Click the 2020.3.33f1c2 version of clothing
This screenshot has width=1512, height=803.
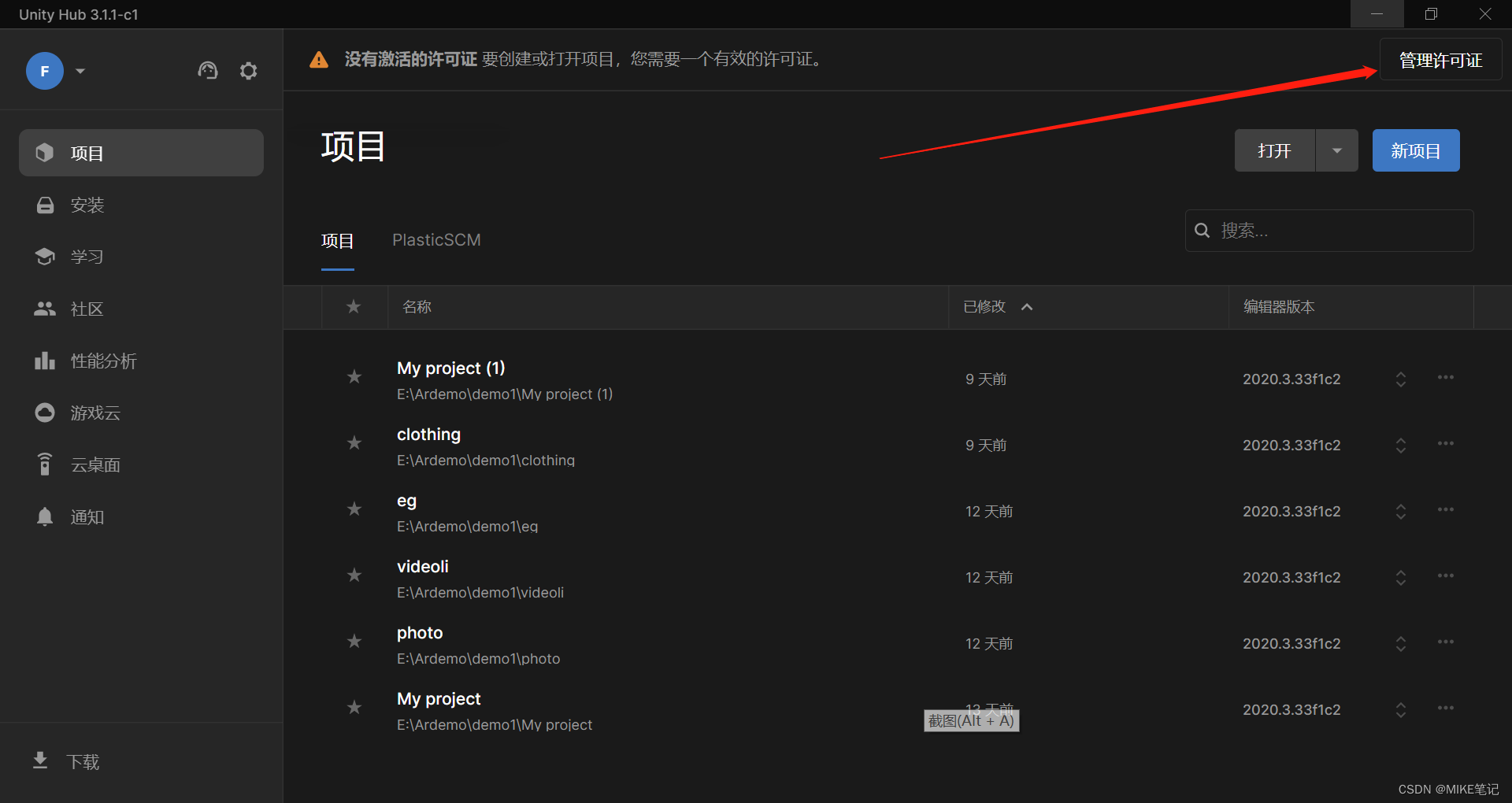pyautogui.click(x=1291, y=446)
